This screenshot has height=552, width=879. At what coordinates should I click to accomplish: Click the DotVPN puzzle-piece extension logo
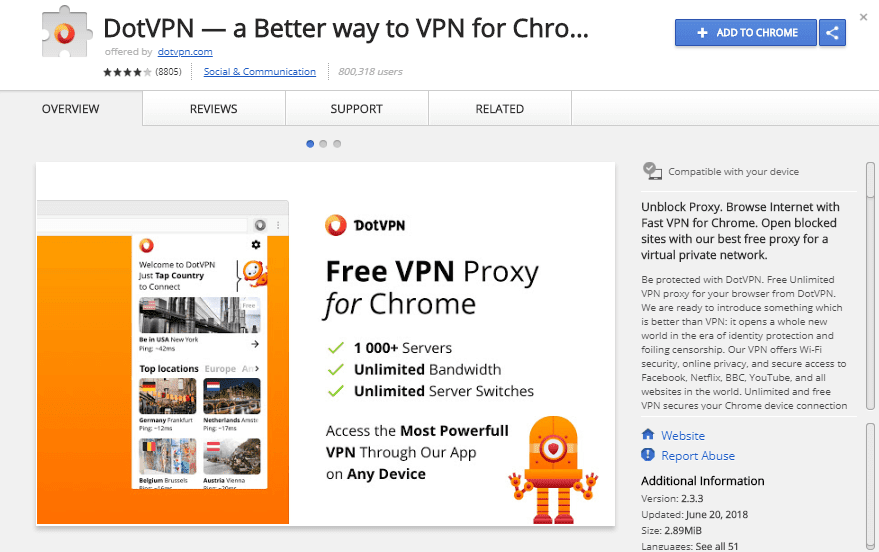(66, 32)
